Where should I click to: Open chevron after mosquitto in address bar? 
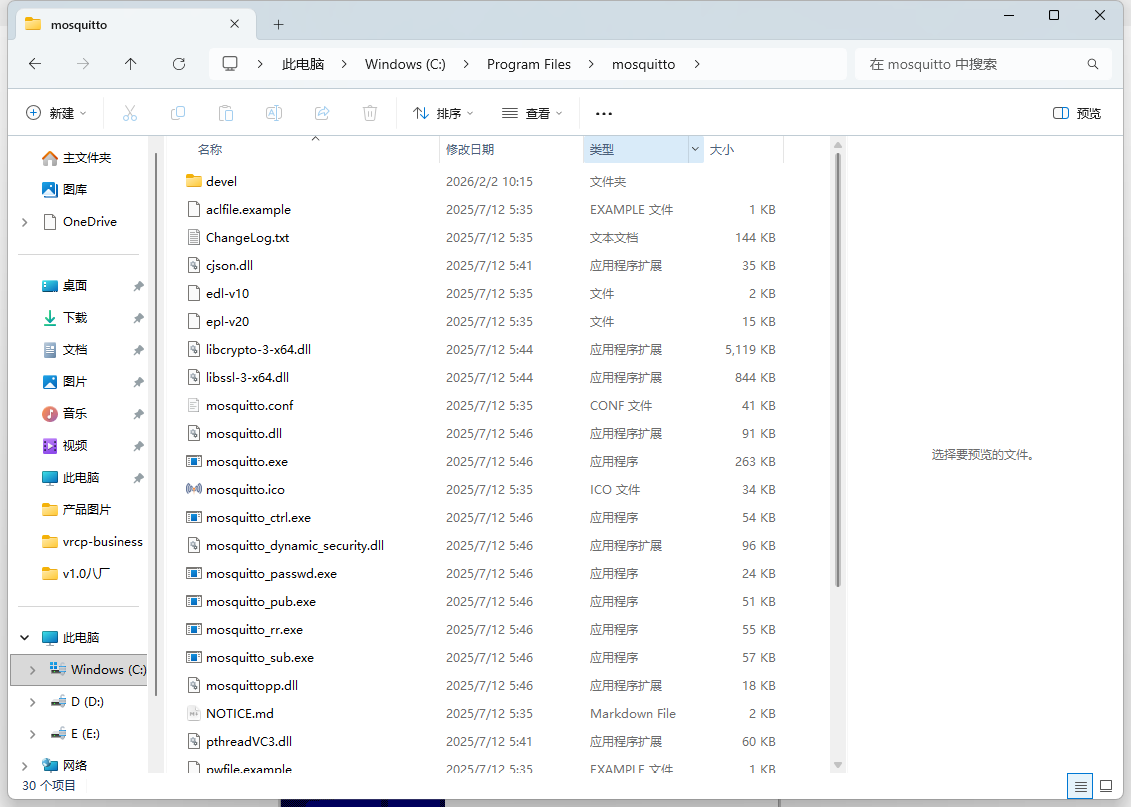pyautogui.click(x=697, y=64)
